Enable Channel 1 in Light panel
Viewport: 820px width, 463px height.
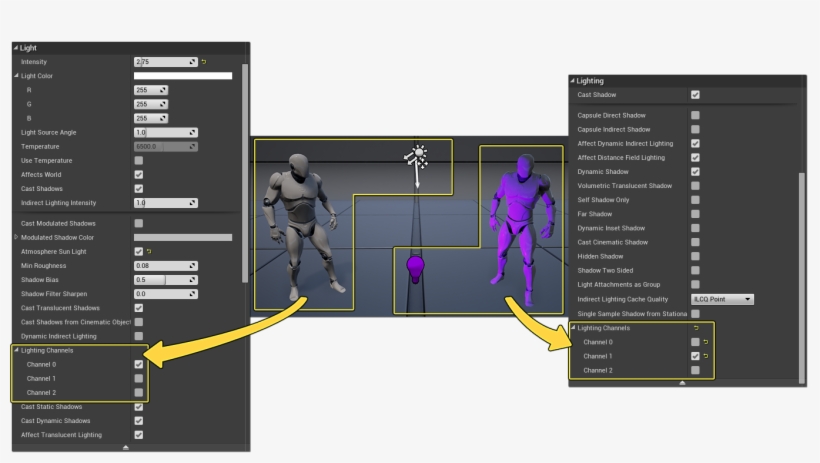click(139, 379)
